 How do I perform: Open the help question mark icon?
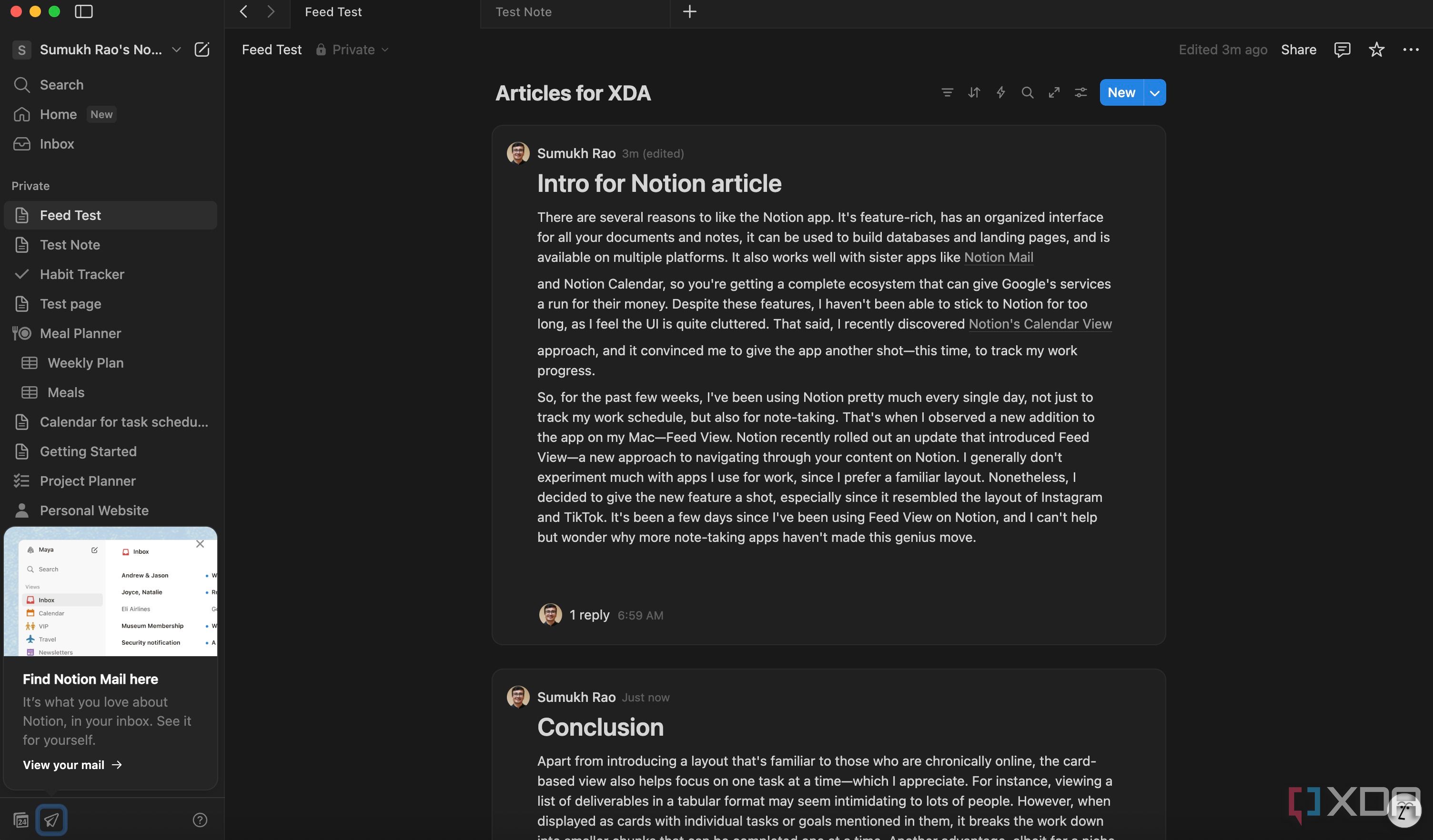click(x=200, y=820)
